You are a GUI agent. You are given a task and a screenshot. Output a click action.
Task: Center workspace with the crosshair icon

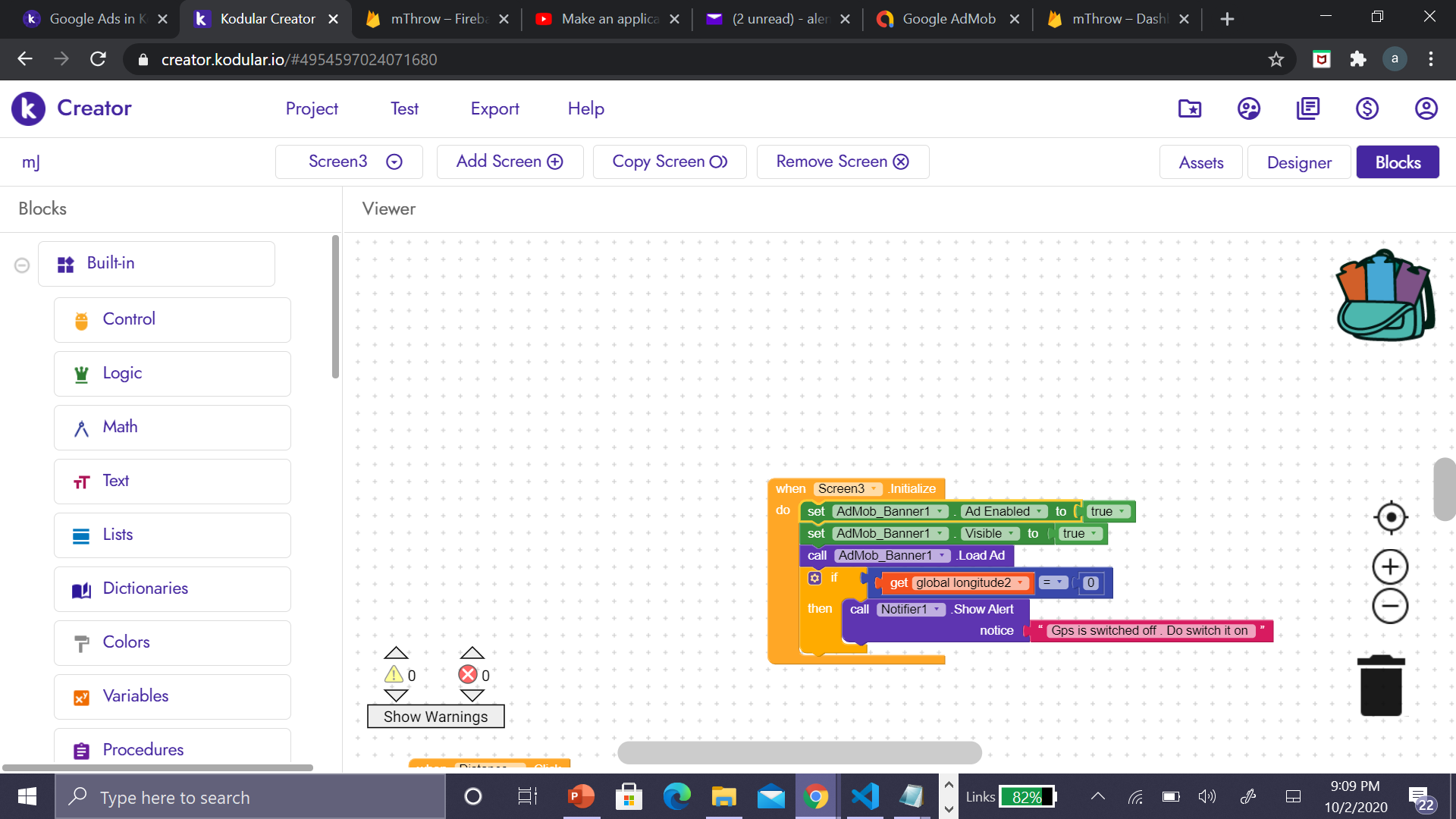[1390, 518]
